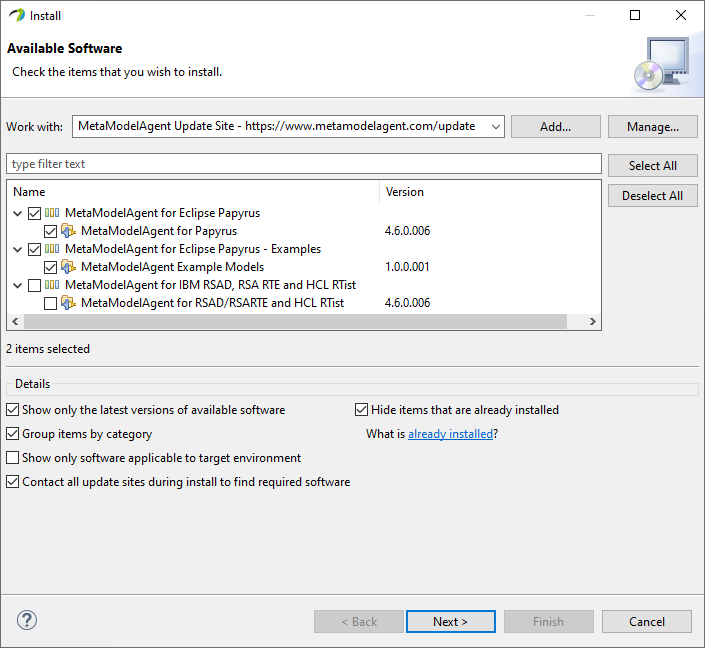
Task: Toggle Show only the latest versions checkbox
Action: [x=13, y=410]
